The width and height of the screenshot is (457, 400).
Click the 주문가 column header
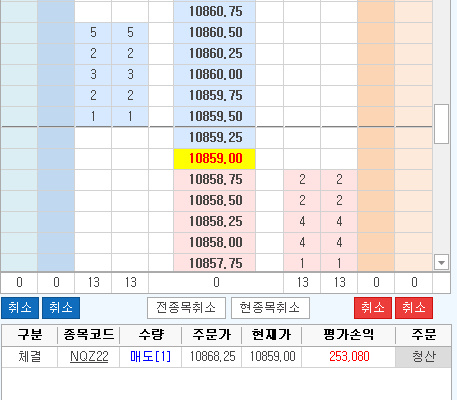pyautogui.click(x=212, y=335)
